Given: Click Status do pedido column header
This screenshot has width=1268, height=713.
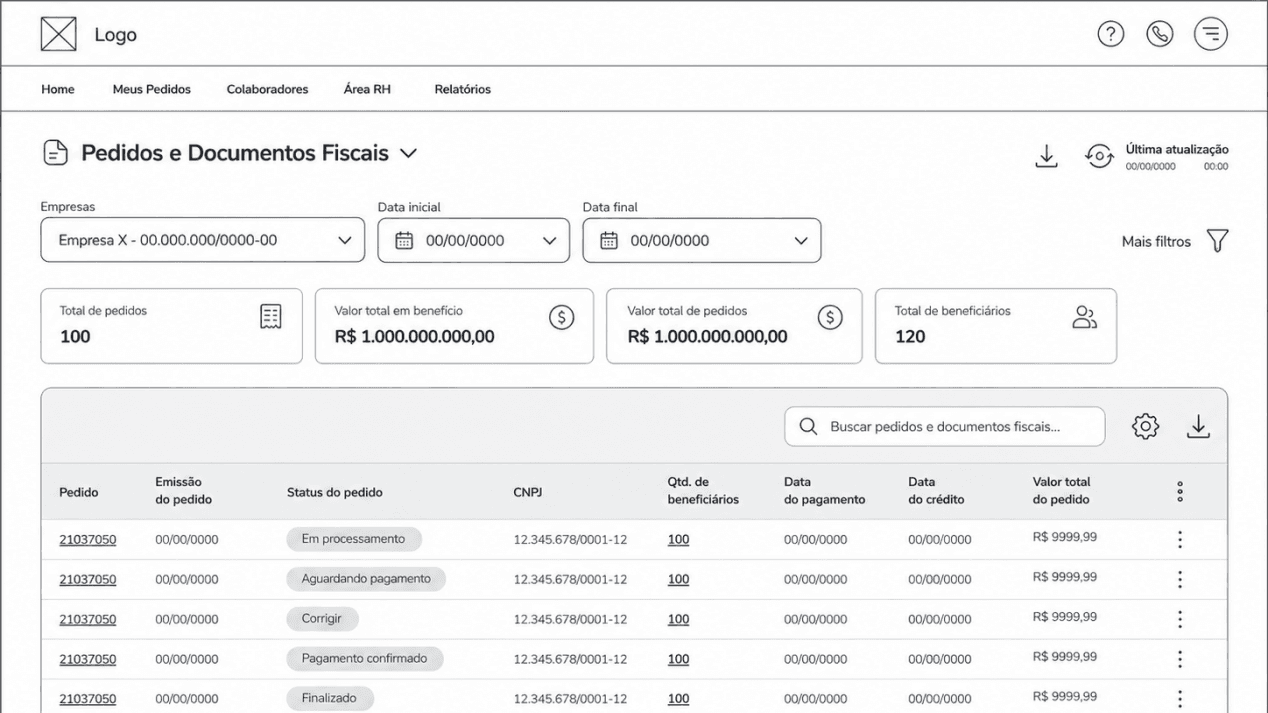Looking at the screenshot, I should tap(335, 492).
